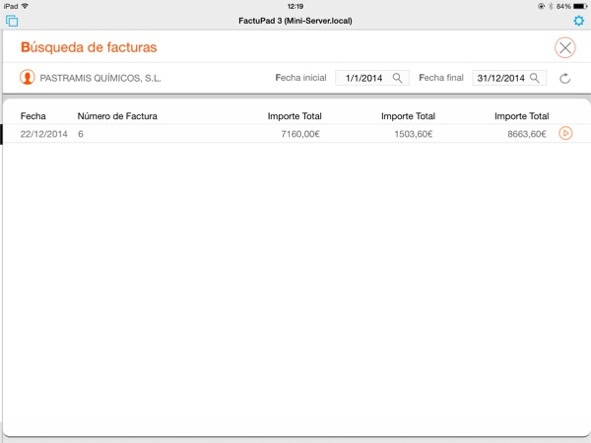This screenshot has height=443, width=591.
Task: Click the orange customer person icon
Action: 27,77
